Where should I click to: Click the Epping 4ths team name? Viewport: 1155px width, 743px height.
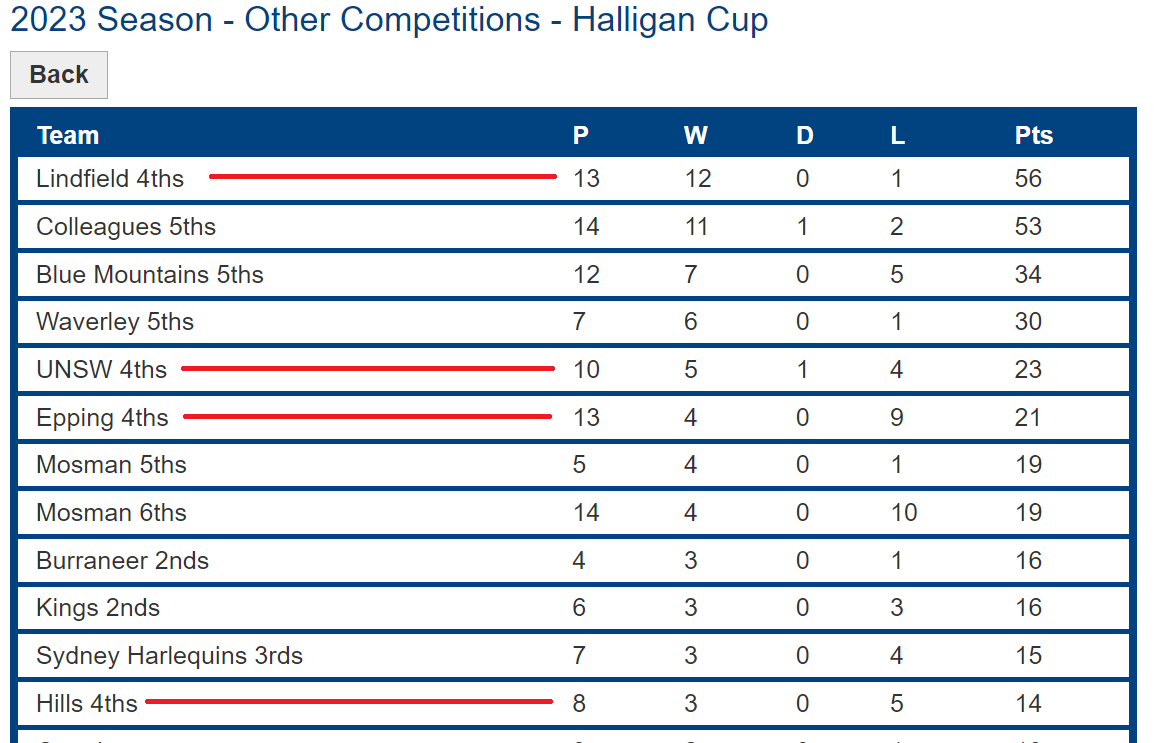pyautogui.click(x=102, y=418)
